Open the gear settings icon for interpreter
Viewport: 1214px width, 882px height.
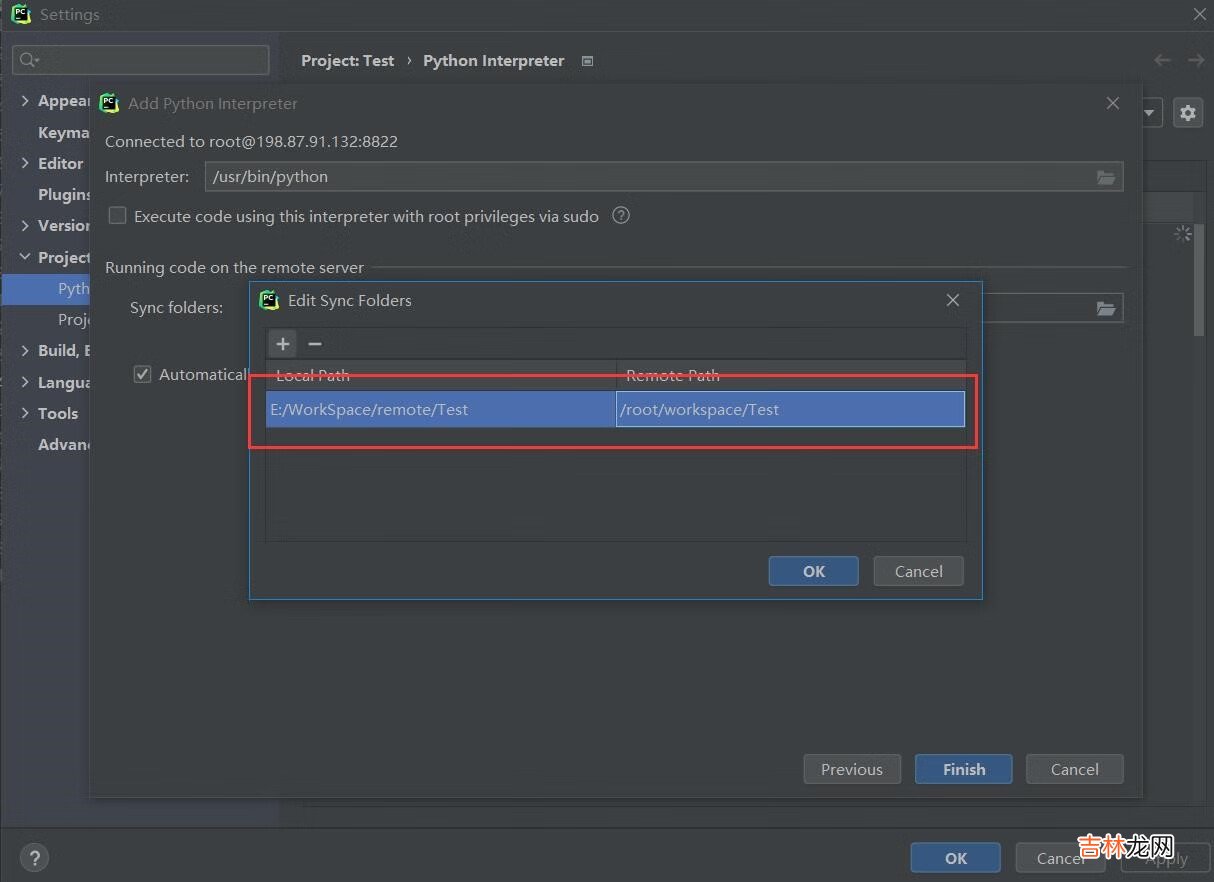coord(1187,113)
